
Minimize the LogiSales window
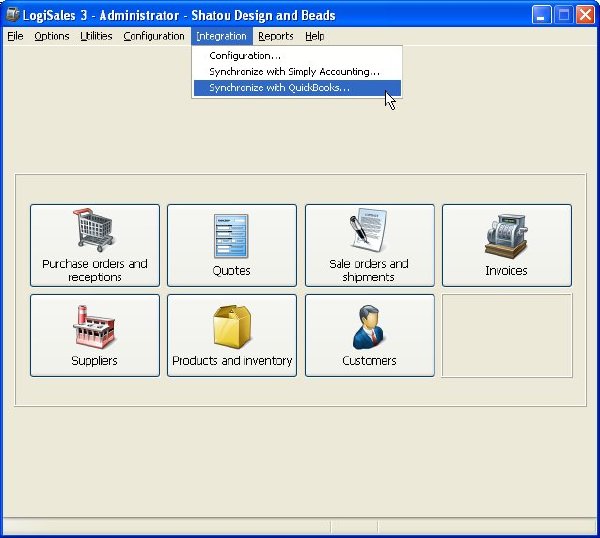(x=541, y=15)
